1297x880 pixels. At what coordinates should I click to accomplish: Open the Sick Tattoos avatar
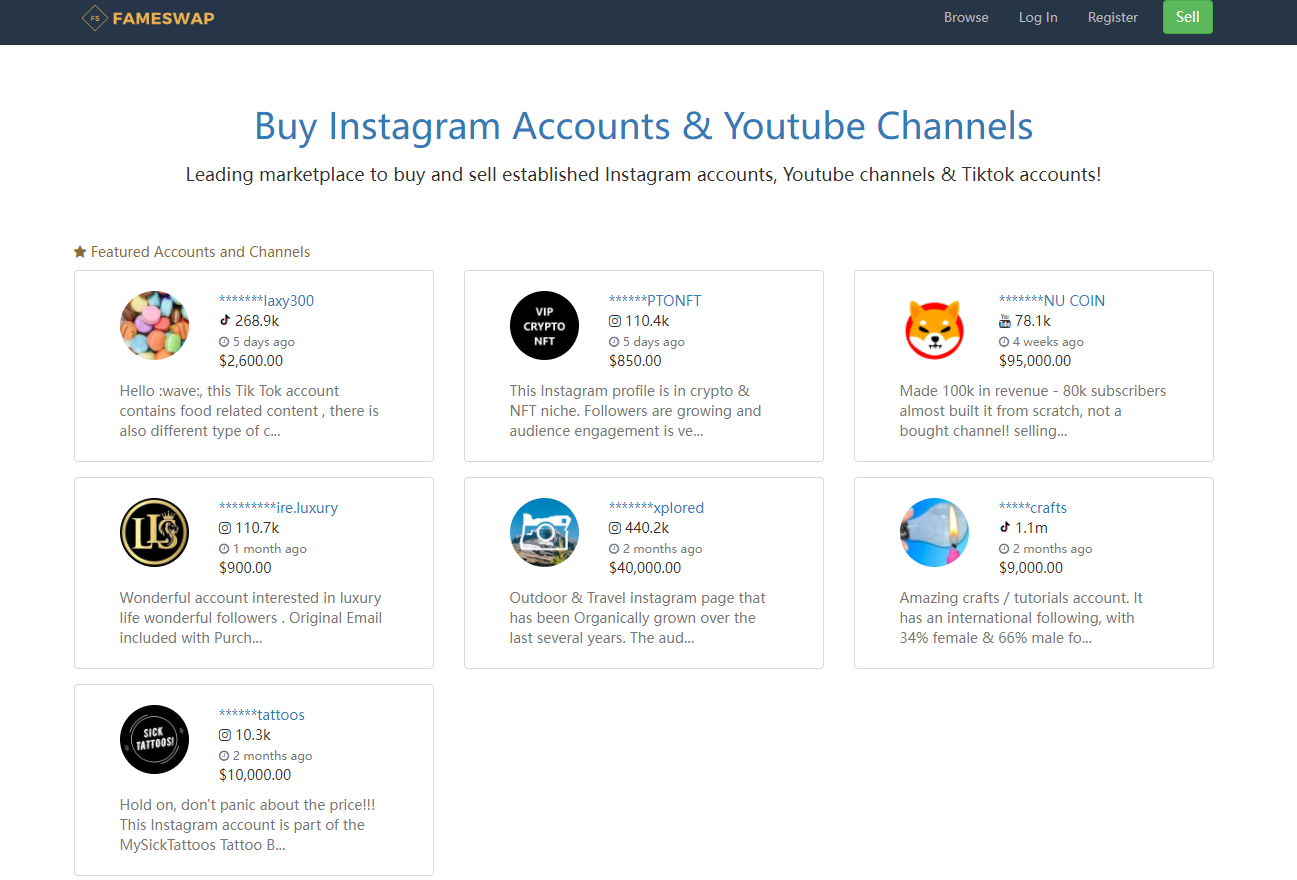[x=154, y=739]
